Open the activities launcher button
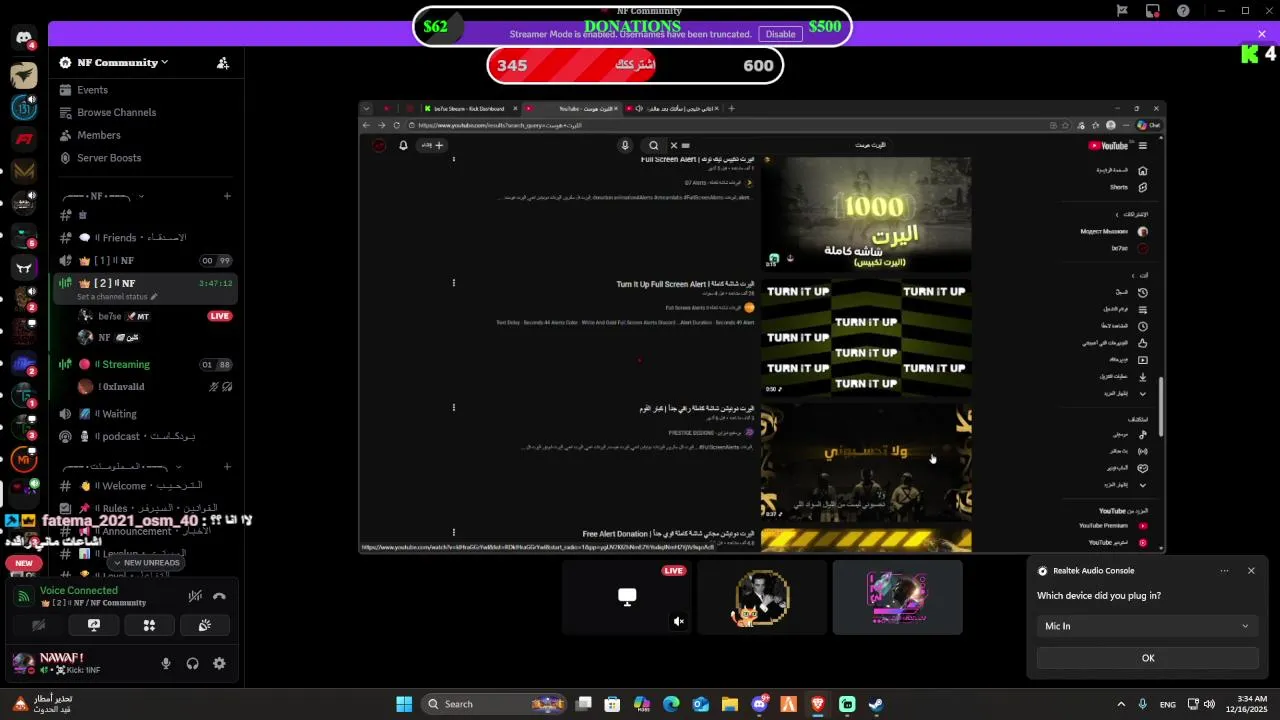This screenshot has height=720, width=1280. click(149, 625)
